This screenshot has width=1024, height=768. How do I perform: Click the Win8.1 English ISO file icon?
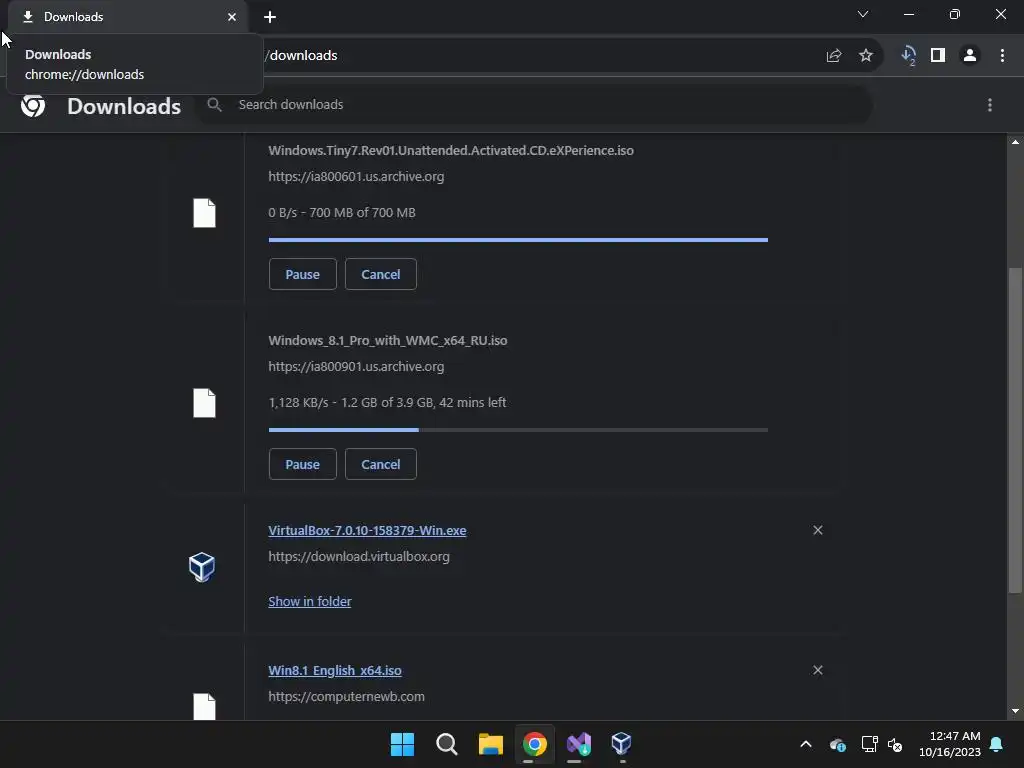[x=204, y=707]
